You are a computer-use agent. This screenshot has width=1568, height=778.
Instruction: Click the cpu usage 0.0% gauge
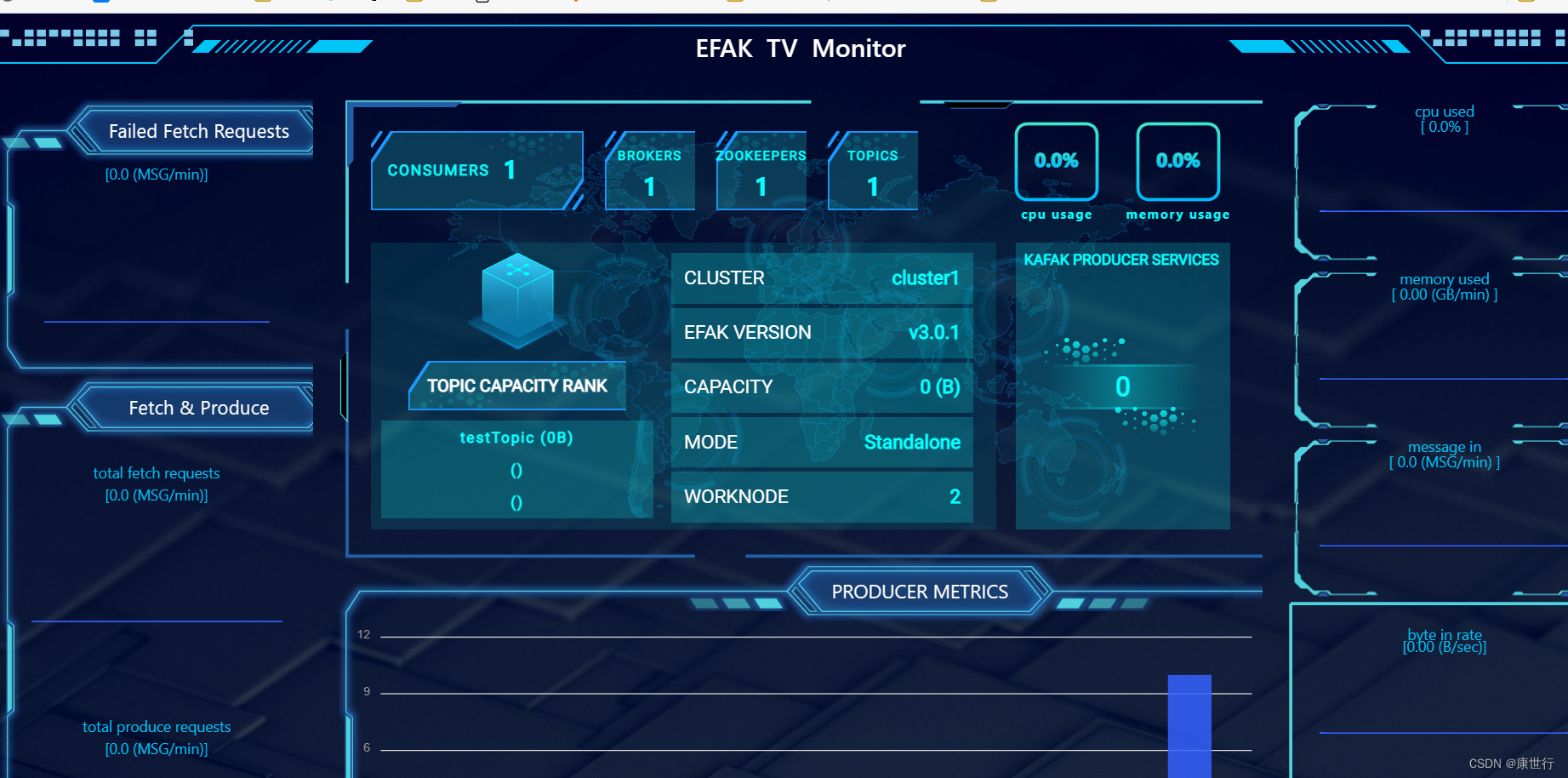[x=1057, y=161]
